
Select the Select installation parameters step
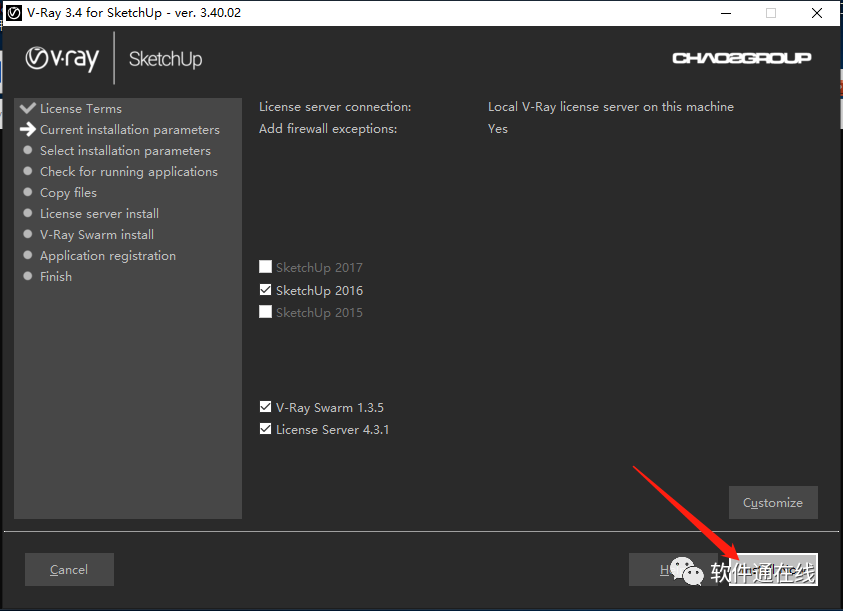coord(125,151)
